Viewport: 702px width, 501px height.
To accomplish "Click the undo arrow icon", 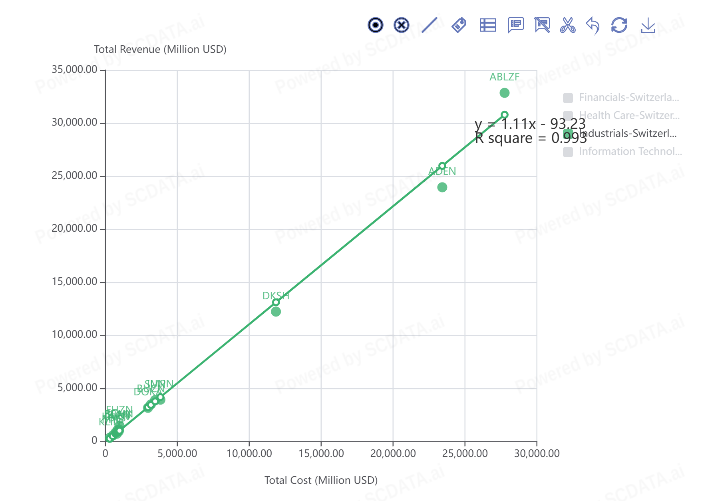I will (593, 25).
